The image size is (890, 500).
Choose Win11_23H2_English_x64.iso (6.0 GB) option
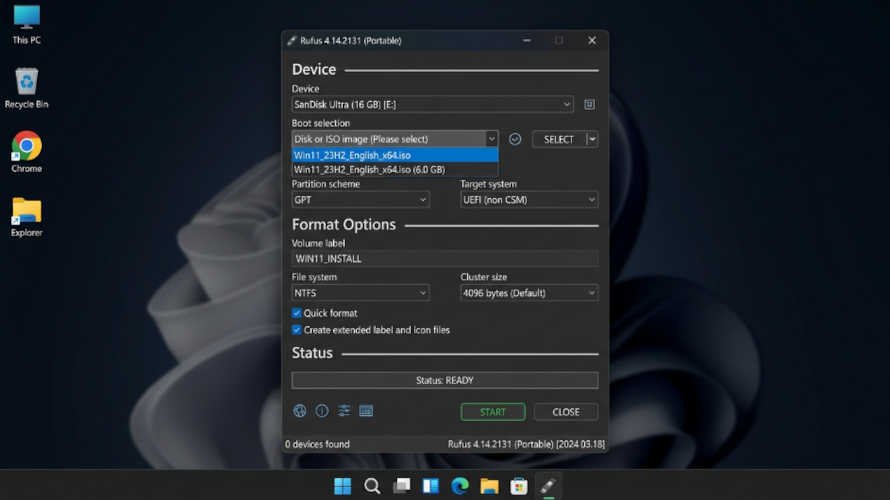(x=395, y=170)
